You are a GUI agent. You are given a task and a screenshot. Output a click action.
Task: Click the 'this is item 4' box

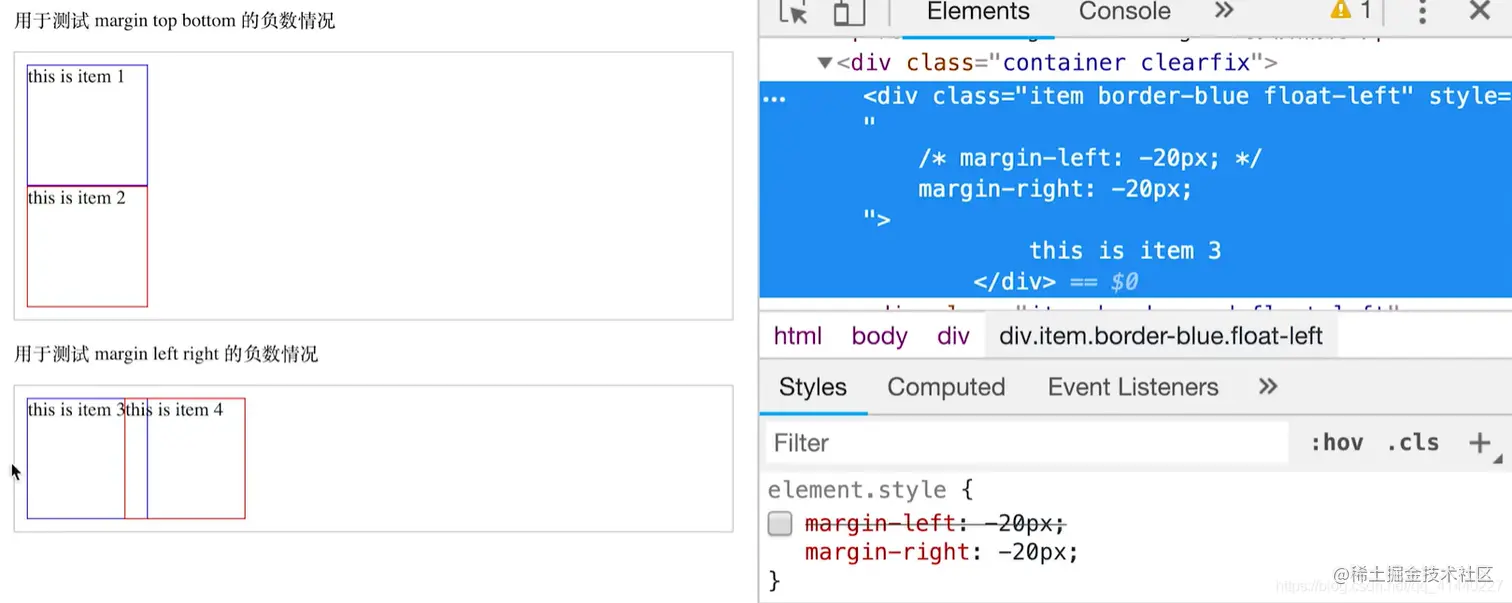click(x=185, y=458)
